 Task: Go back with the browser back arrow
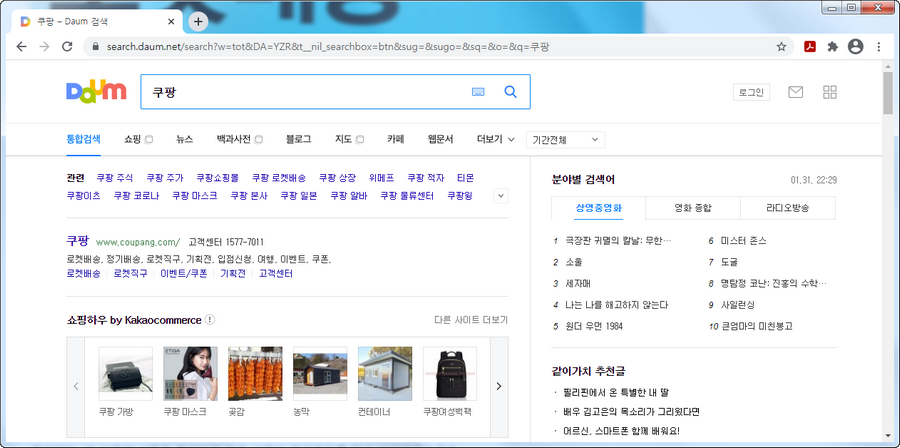coord(22,47)
